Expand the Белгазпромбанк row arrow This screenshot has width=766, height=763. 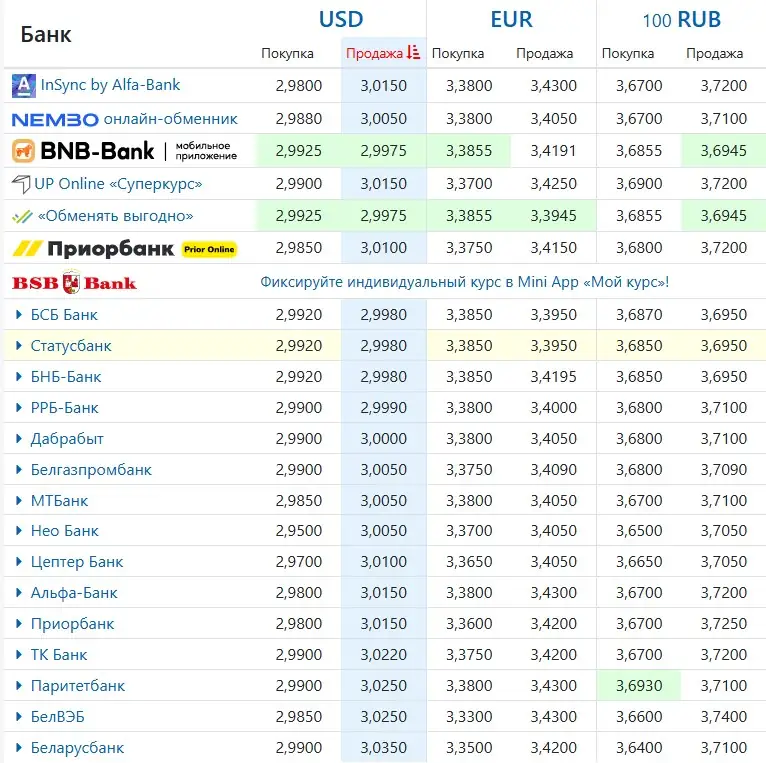[x=19, y=470]
